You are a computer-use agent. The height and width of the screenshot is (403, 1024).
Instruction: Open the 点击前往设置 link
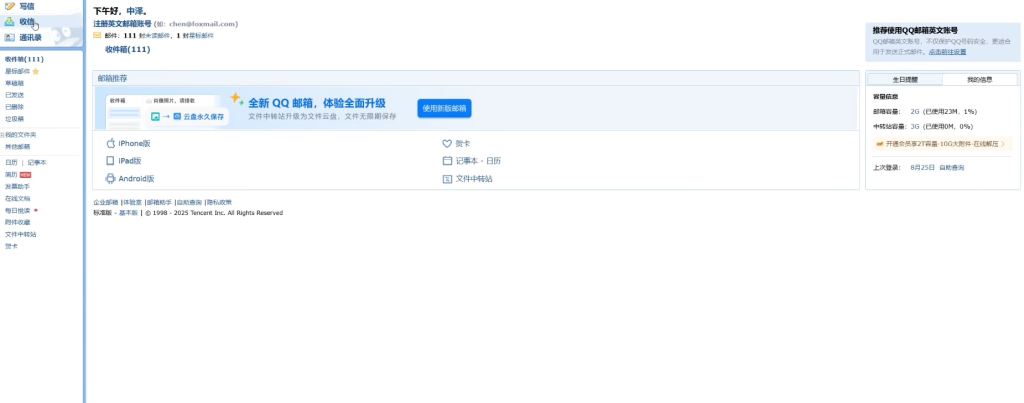click(x=947, y=51)
